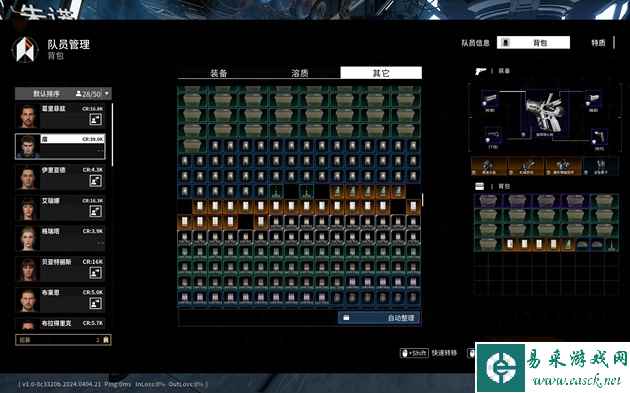Click the squad member list scrollbar
The width and height of the screenshot is (630, 393).
(x=112, y=135)
